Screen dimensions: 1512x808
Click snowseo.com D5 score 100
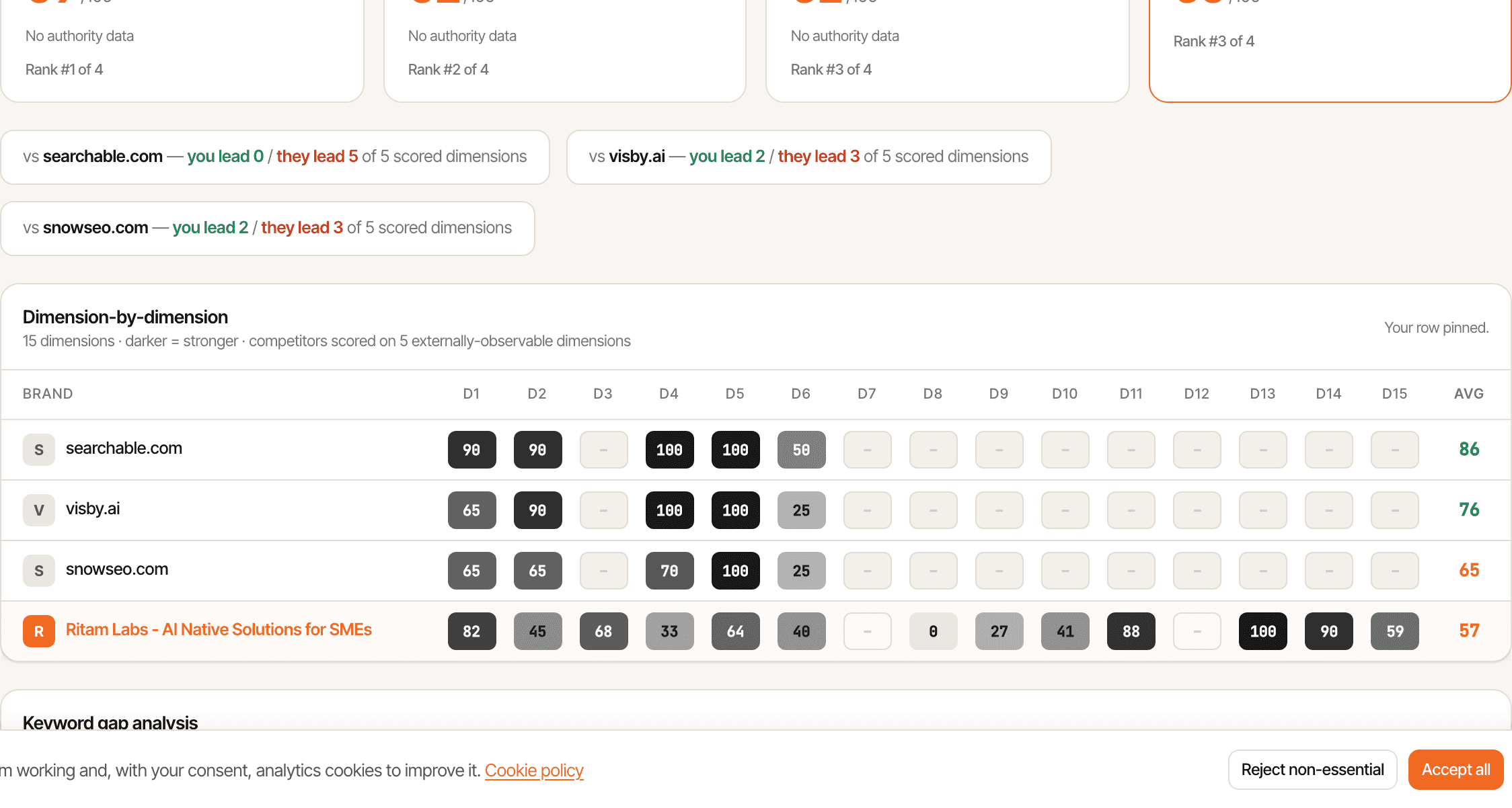click(x=736, y=571)
